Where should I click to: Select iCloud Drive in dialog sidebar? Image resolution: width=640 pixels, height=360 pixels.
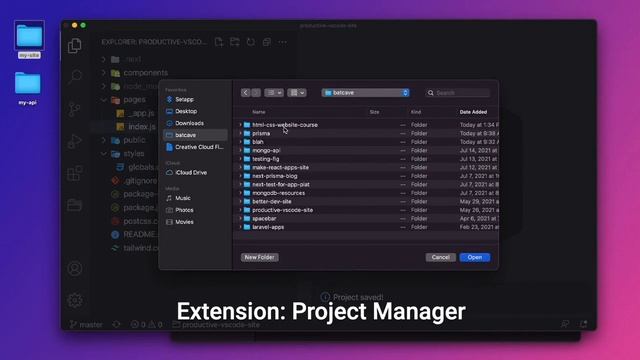click(x=195, y=173)
